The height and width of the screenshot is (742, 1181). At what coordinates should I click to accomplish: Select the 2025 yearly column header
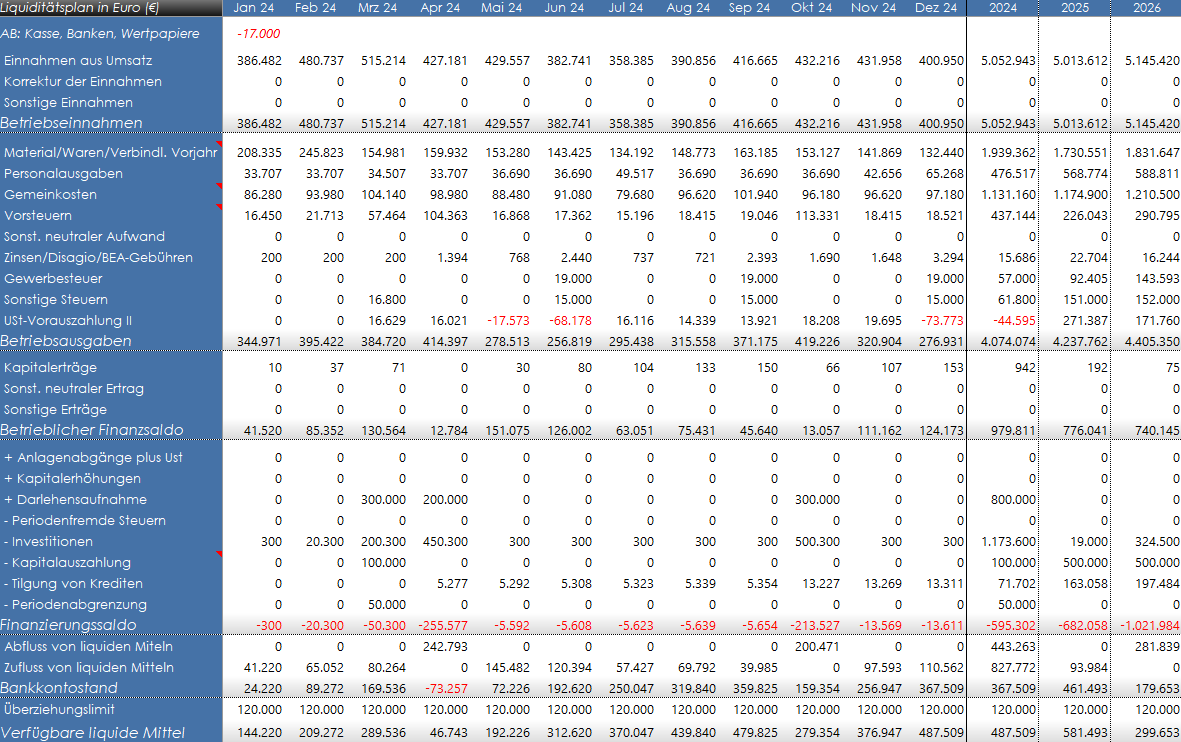[1073, 8]
